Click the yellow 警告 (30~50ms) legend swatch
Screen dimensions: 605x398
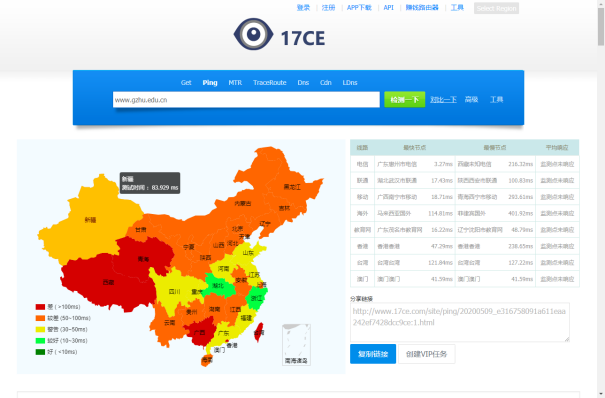pos(41,329)
